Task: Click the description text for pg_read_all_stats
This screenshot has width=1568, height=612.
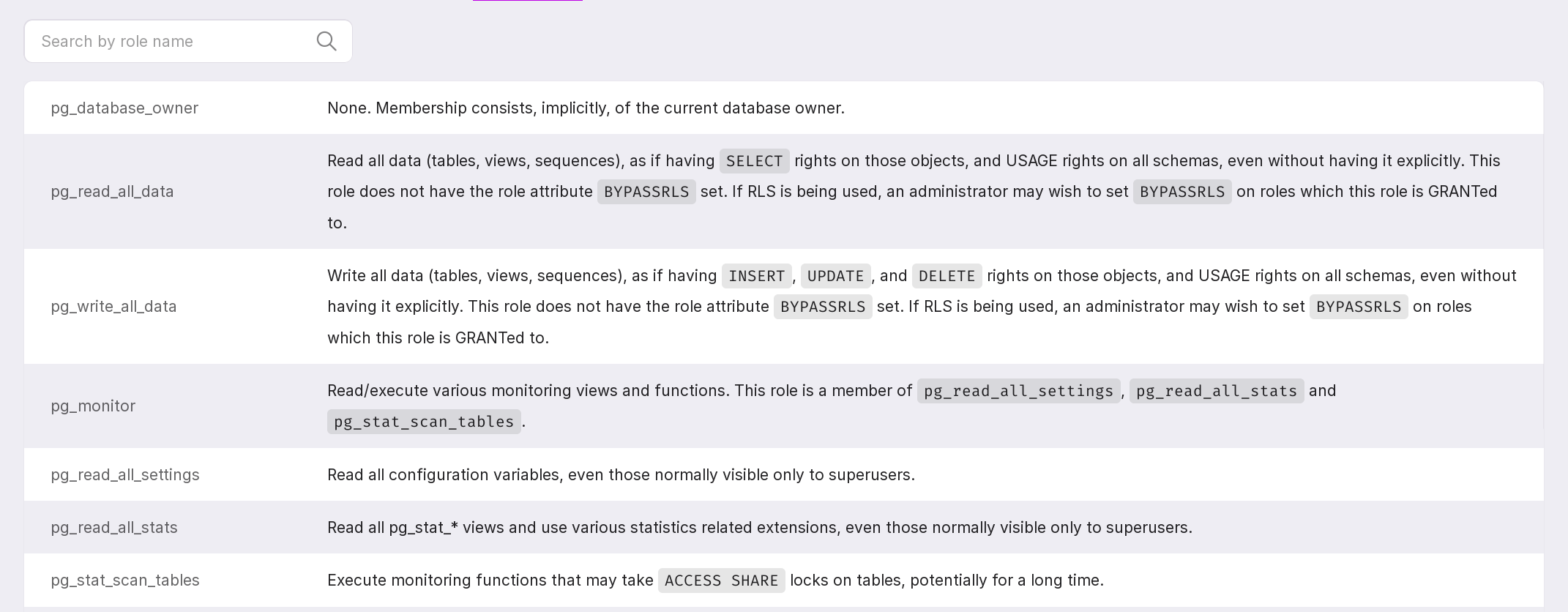Action: point(759,528)
